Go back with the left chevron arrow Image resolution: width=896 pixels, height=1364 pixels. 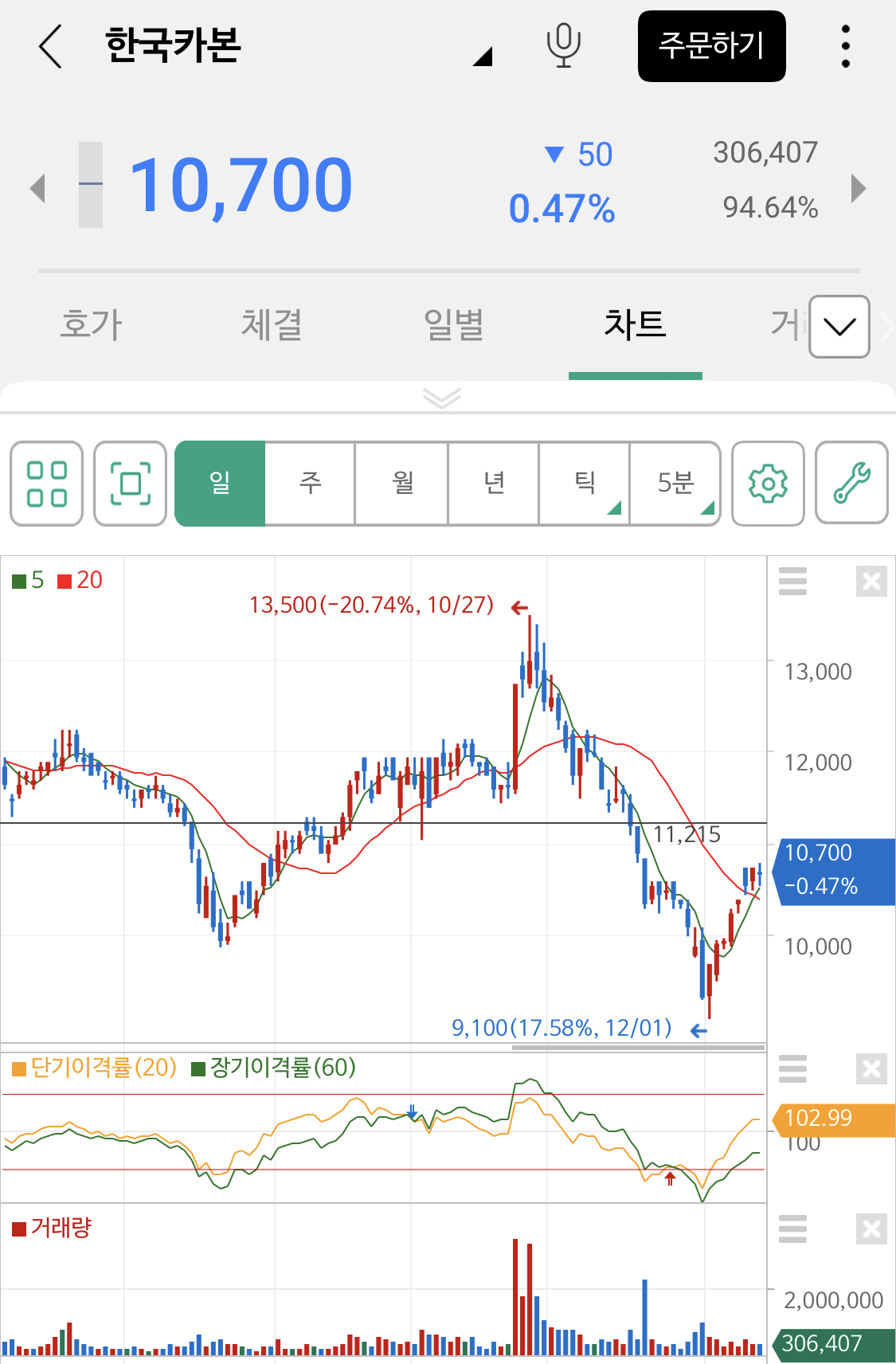click(x=50, y=46)
